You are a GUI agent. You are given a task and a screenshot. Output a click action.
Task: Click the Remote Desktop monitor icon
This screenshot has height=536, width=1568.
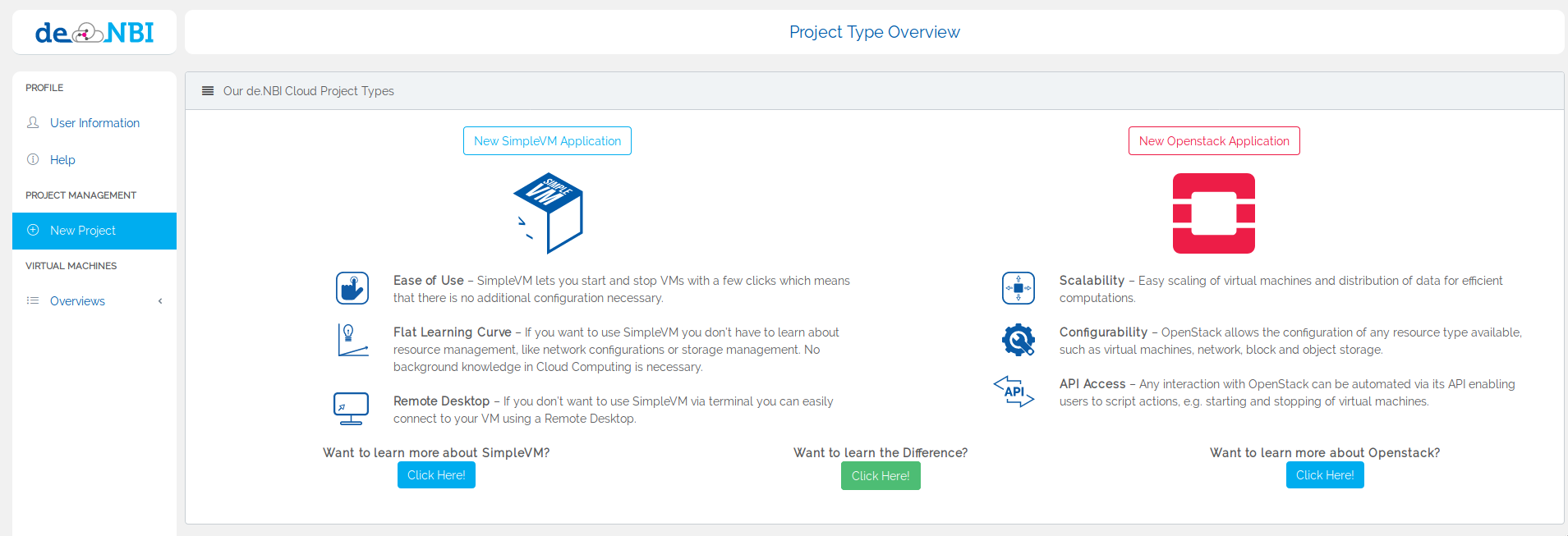click(352, 409)
